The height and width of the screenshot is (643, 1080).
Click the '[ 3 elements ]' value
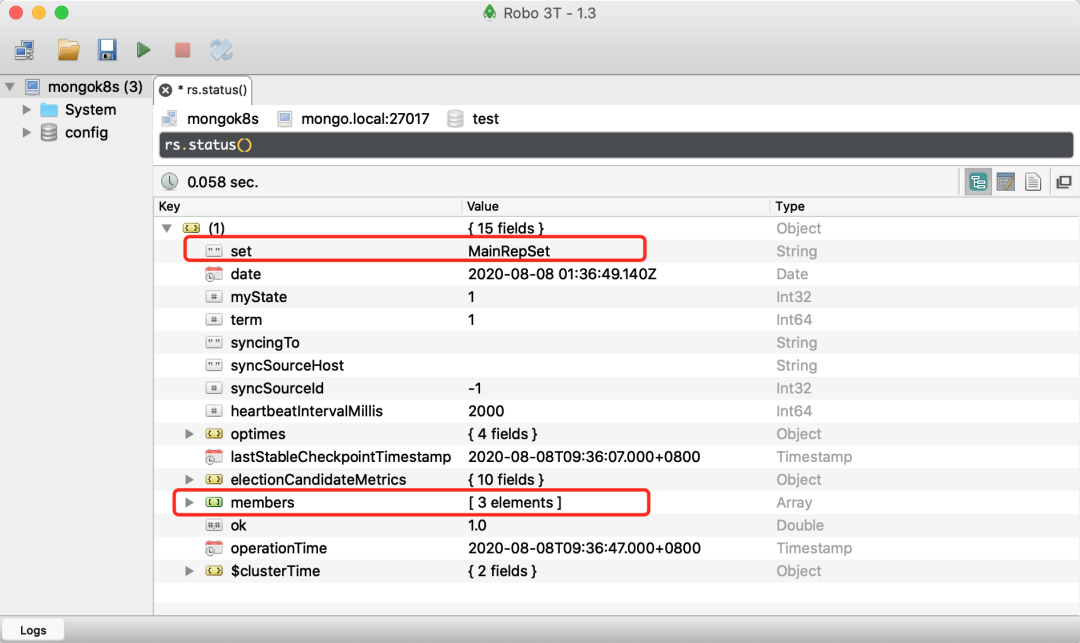[x=515, y=503]
